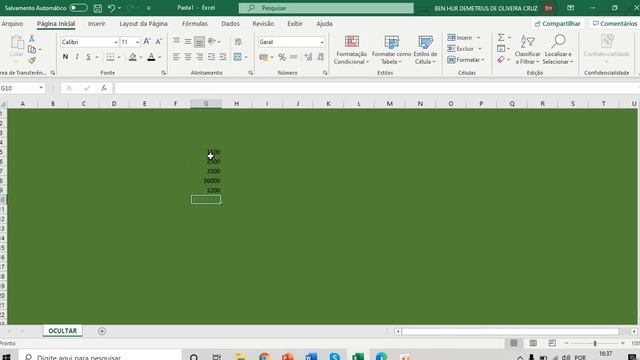Click the AutoSum sigma icon

click(501, 38)
